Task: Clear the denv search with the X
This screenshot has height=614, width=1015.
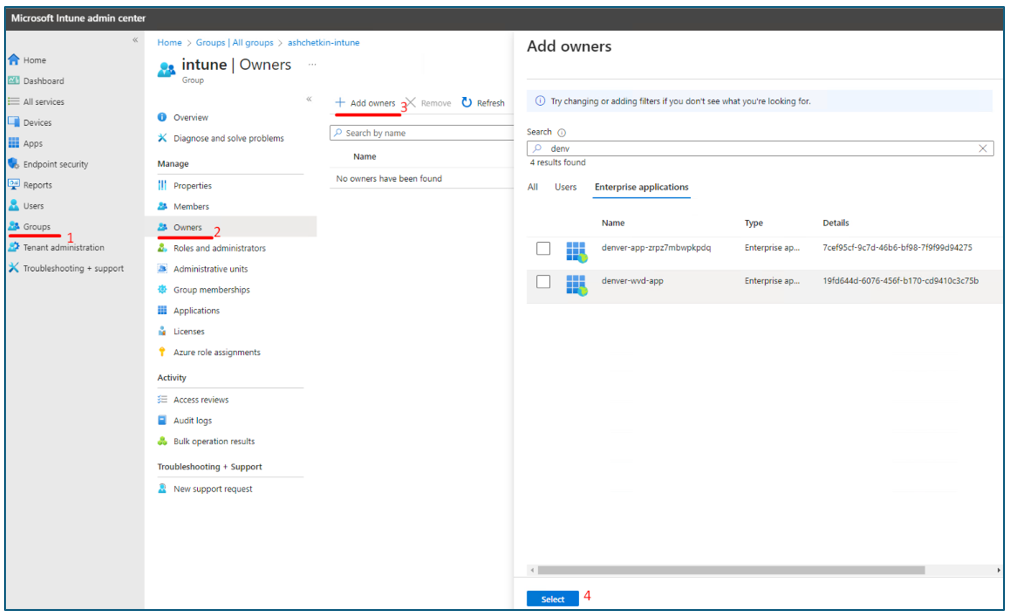Action: click(983, 148)
